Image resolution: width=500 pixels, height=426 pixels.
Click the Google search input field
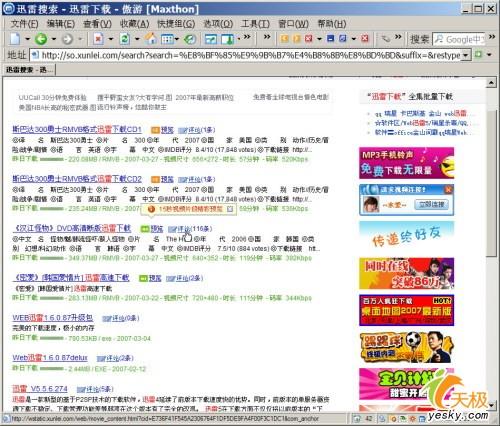460,39
